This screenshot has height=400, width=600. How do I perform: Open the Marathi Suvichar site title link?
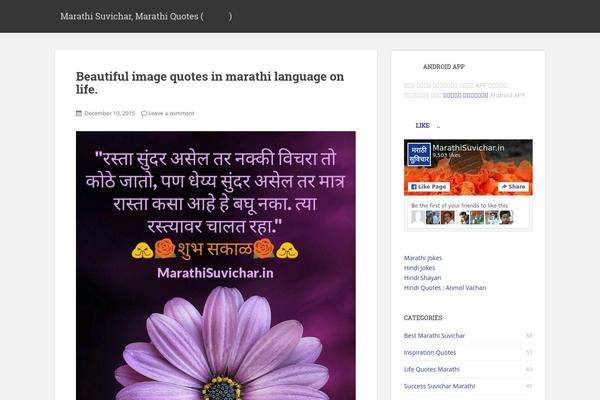click(146, 16)
